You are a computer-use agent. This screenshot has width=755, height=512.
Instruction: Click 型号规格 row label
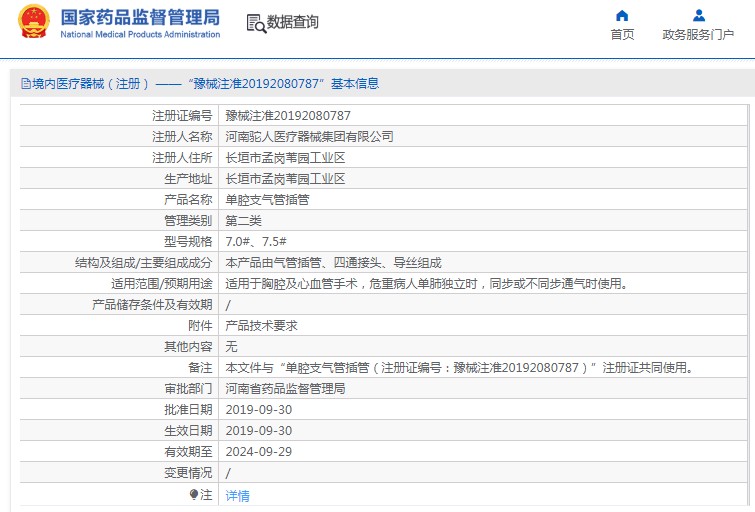pos(188,242)
